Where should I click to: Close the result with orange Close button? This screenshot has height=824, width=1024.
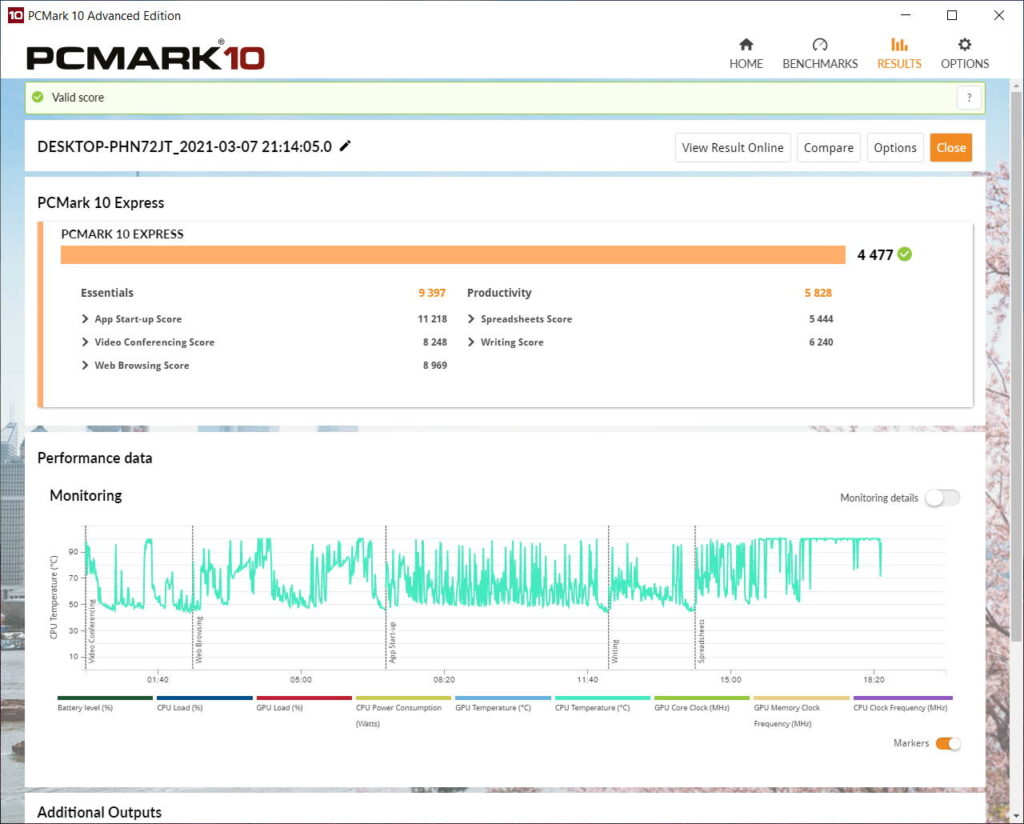pyautogui.click(x=951, y=148)
